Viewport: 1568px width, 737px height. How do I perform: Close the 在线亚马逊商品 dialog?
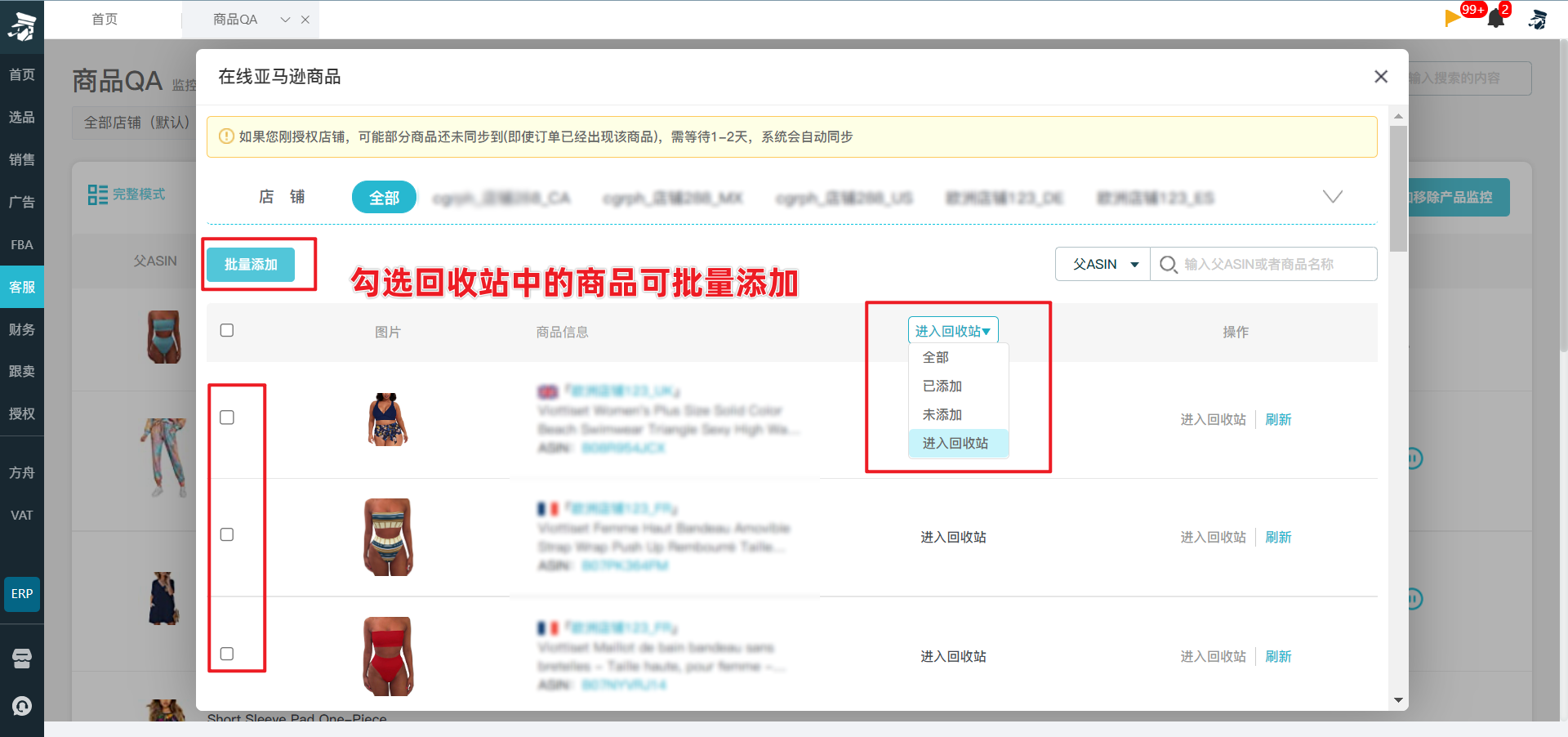coord(1381,76)
